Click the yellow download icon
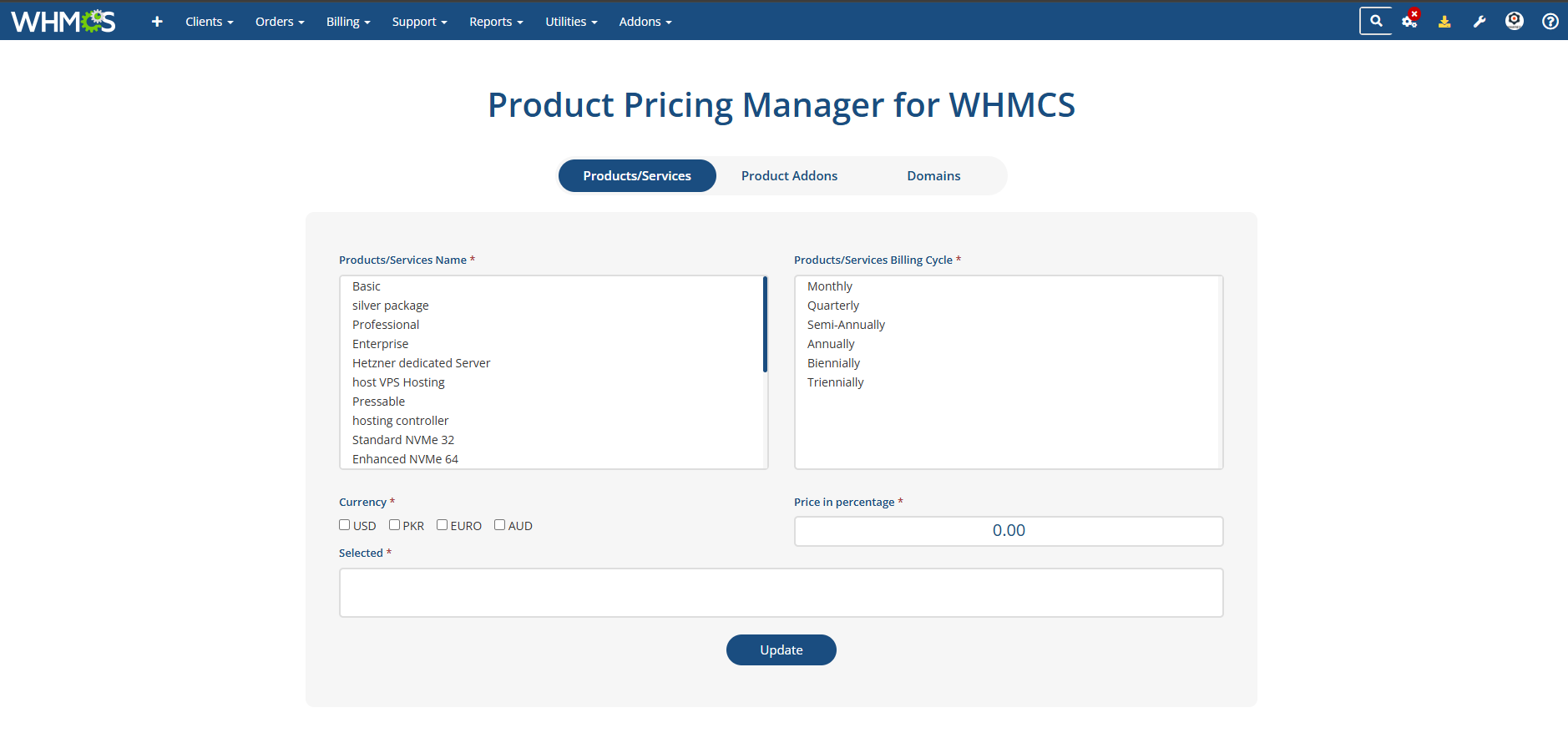1568x743 pixels. (1444, 22)
